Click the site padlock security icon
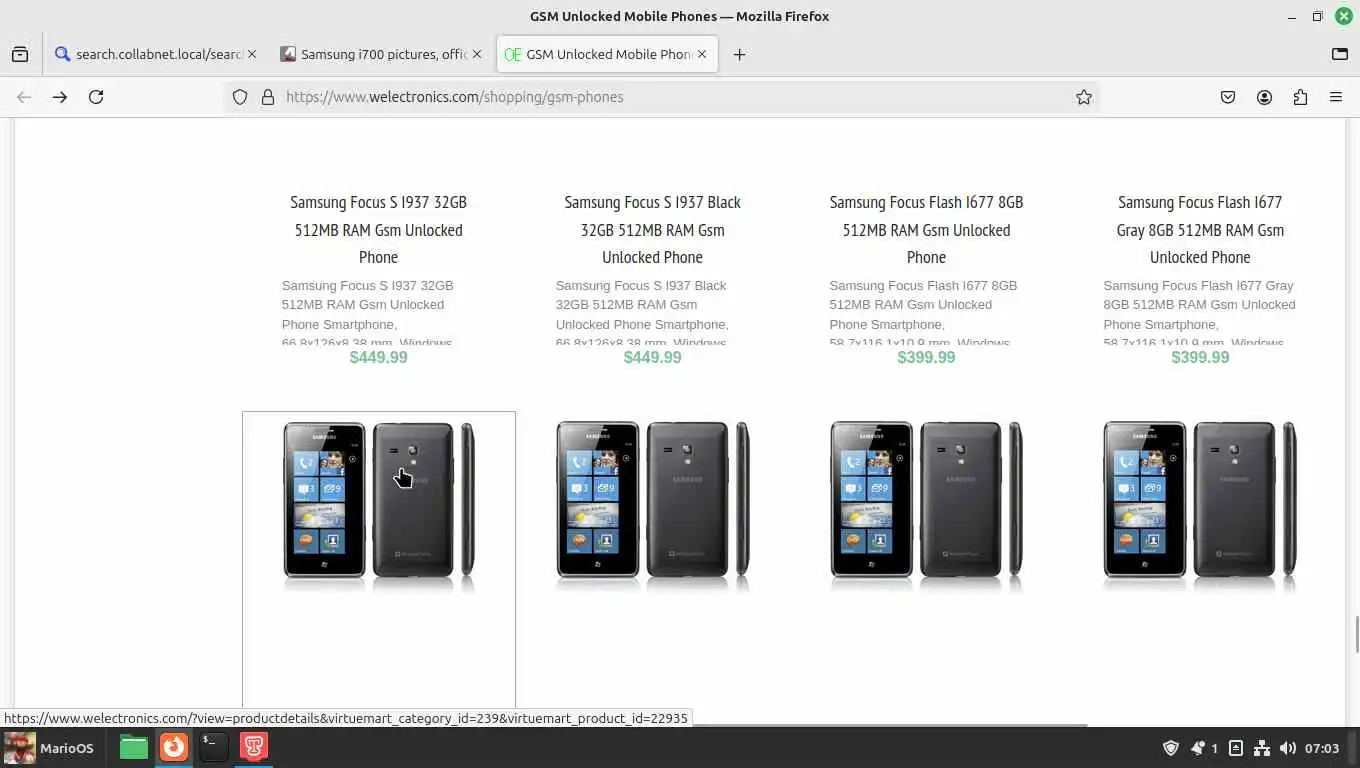This screenshot has height=768, width=1360. (267, 97)
